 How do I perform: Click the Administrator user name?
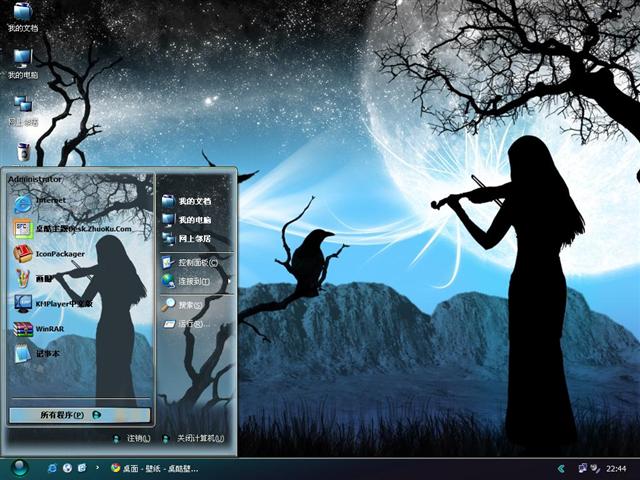(x=35, y=179)
